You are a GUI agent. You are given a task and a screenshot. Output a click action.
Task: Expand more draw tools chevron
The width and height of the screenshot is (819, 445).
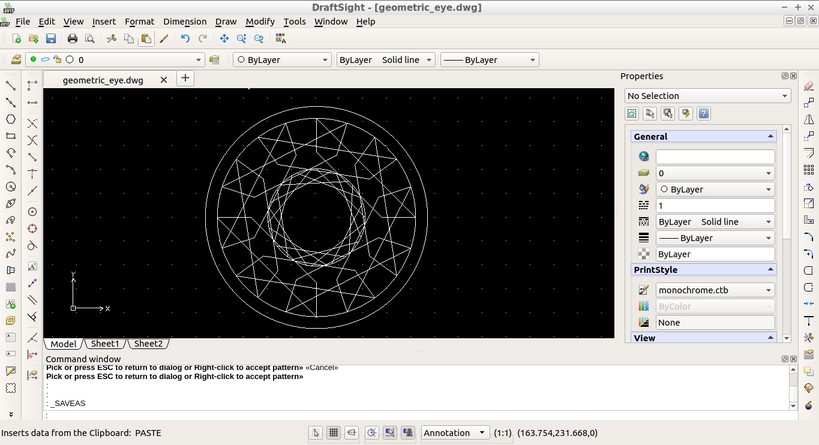pos(10,414)
